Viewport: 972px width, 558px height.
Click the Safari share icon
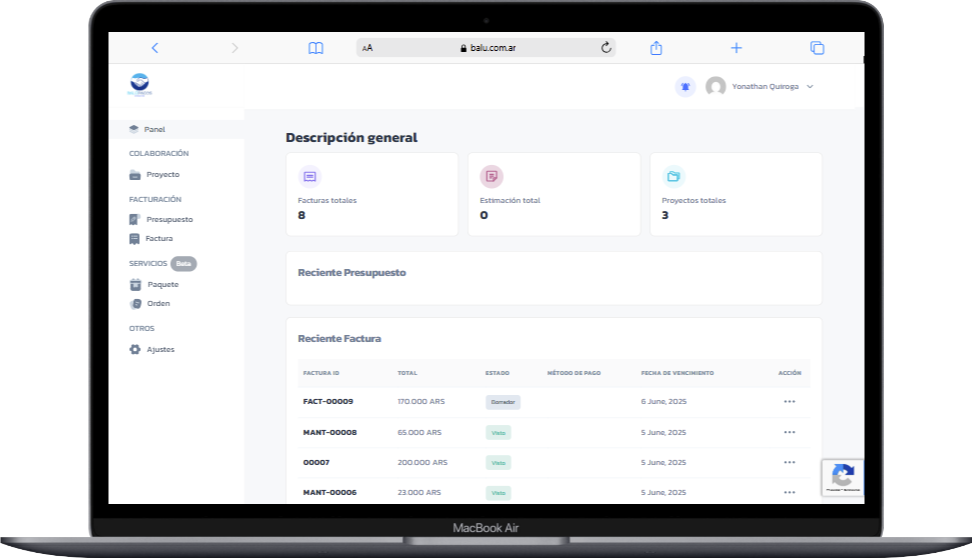tap(657, 47)
